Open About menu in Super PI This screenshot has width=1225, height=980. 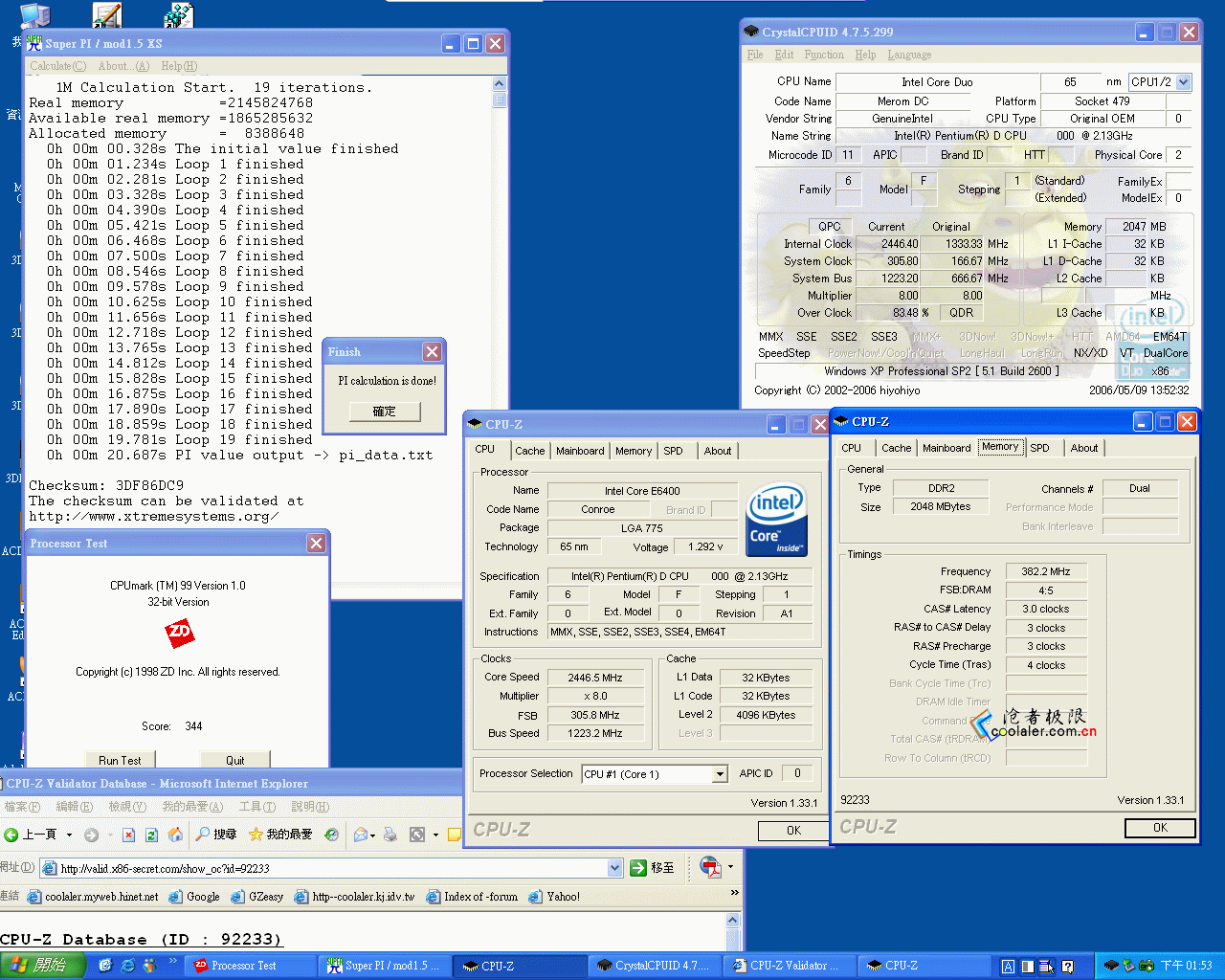click(x=123, y=66)
